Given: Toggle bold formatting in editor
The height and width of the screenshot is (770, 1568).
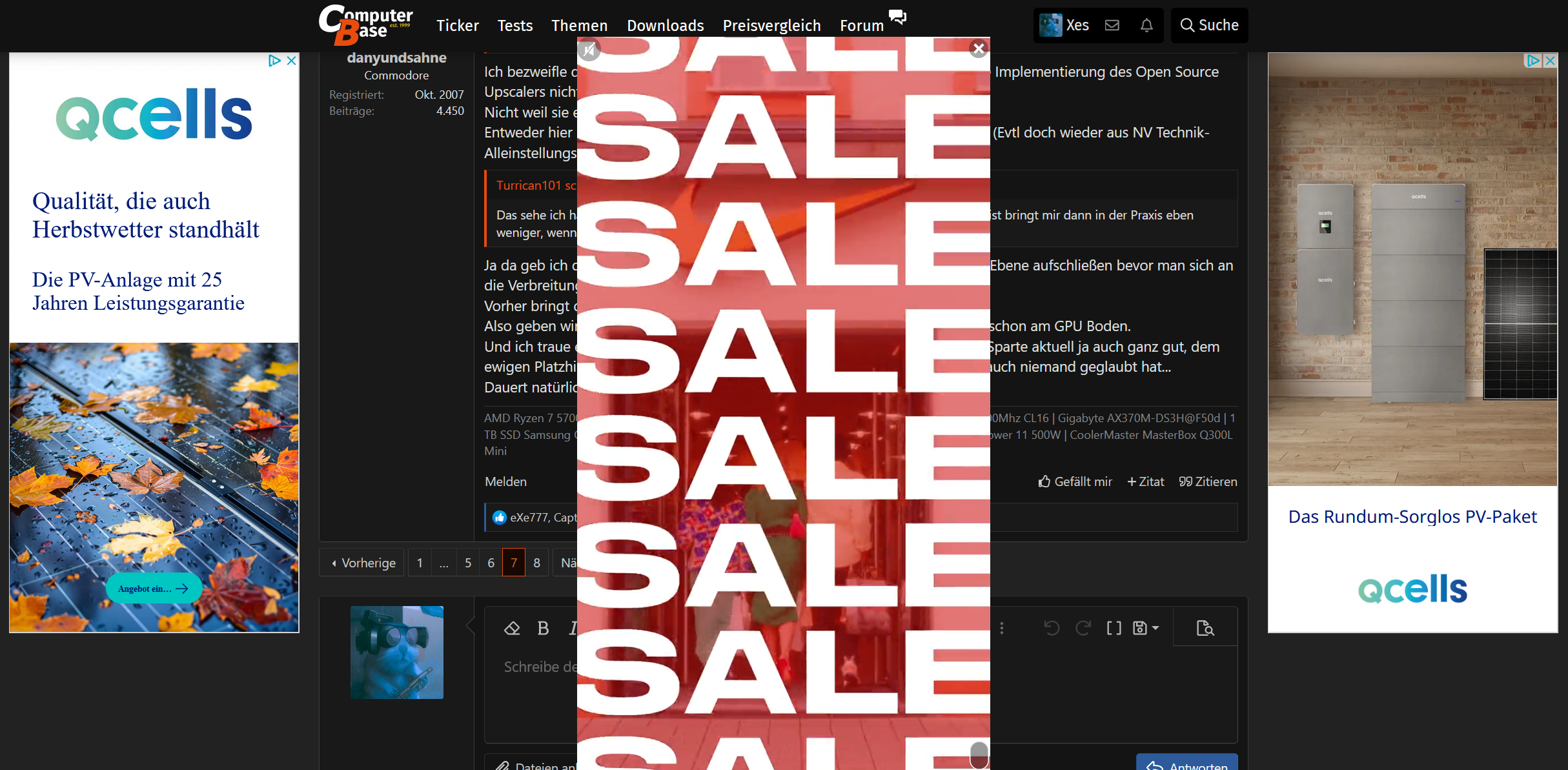Looking at the screenshot, I should [543, 628].
